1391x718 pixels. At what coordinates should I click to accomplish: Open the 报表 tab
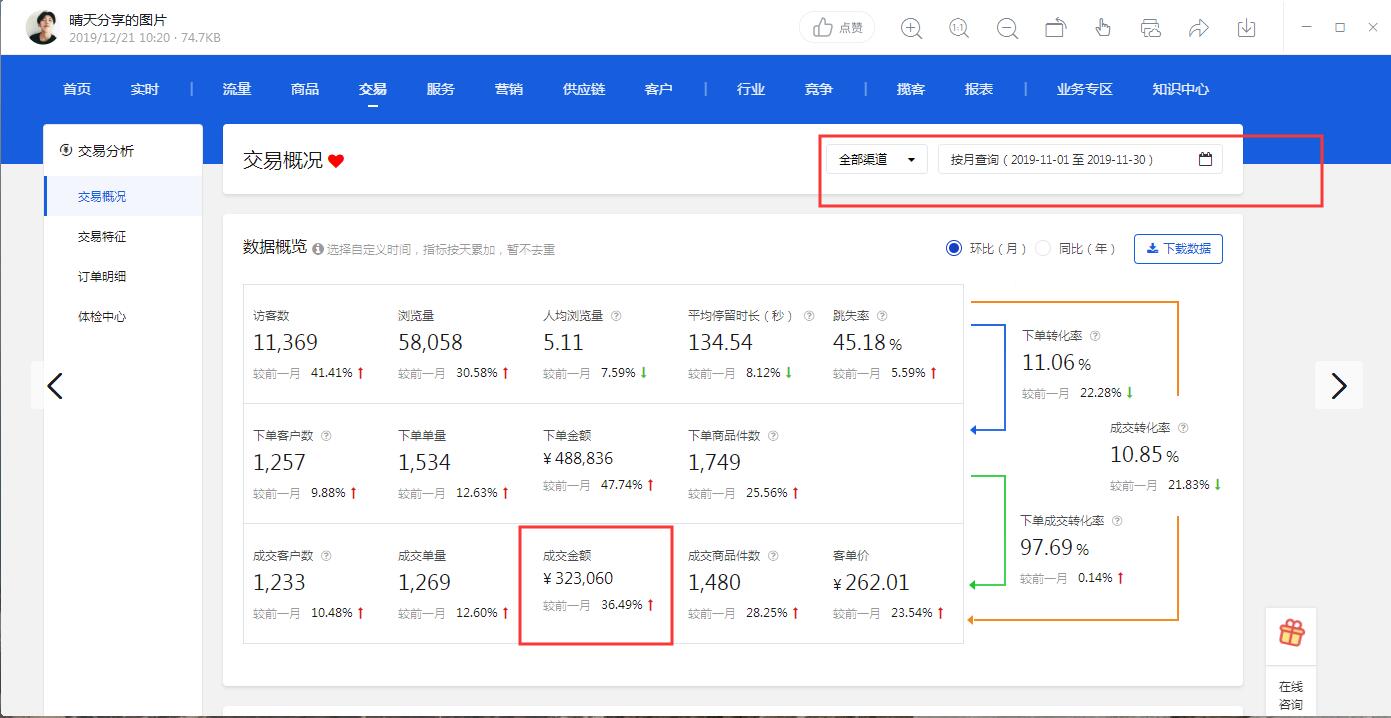[979, 89]
